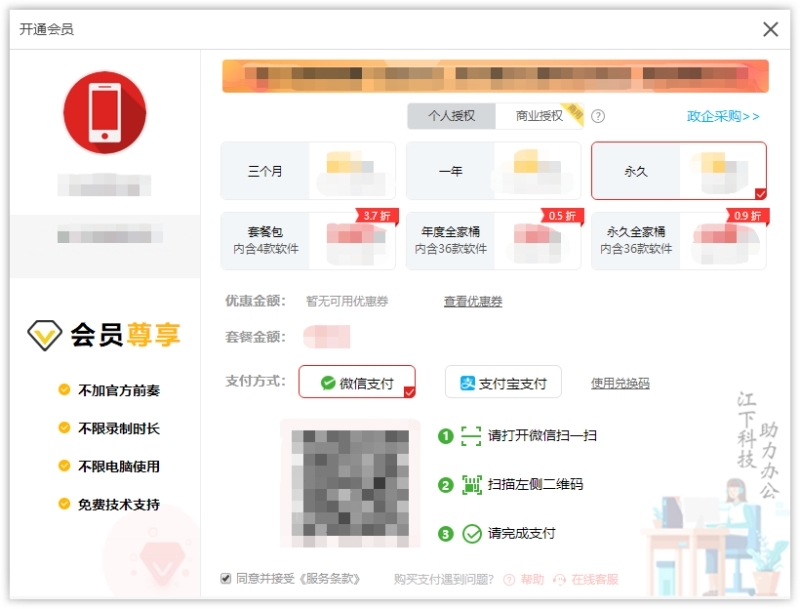Click the red phone app logo
The height and width of the screenshot is (609, 800).
pyautogui.click(x=105, y=112)
